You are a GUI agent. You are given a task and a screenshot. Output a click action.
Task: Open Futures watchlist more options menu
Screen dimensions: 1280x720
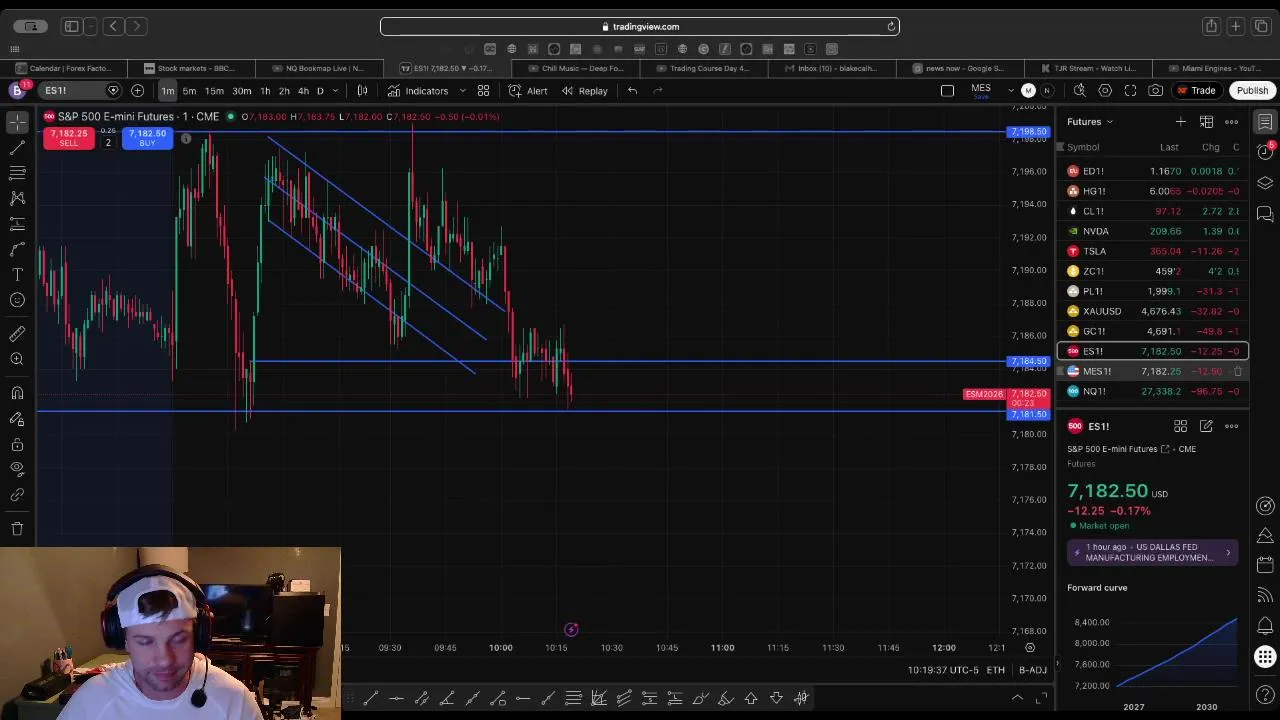(1231, 122)
